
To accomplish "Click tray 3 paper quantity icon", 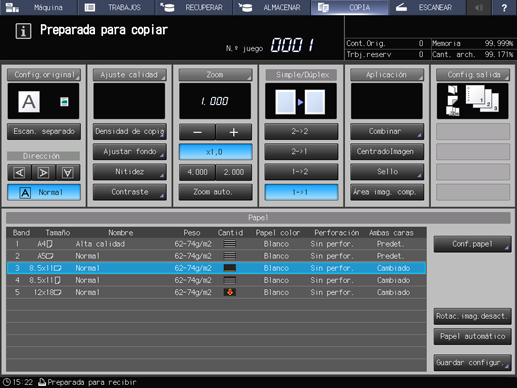I will pyautogui.click(x=230, y=268).
